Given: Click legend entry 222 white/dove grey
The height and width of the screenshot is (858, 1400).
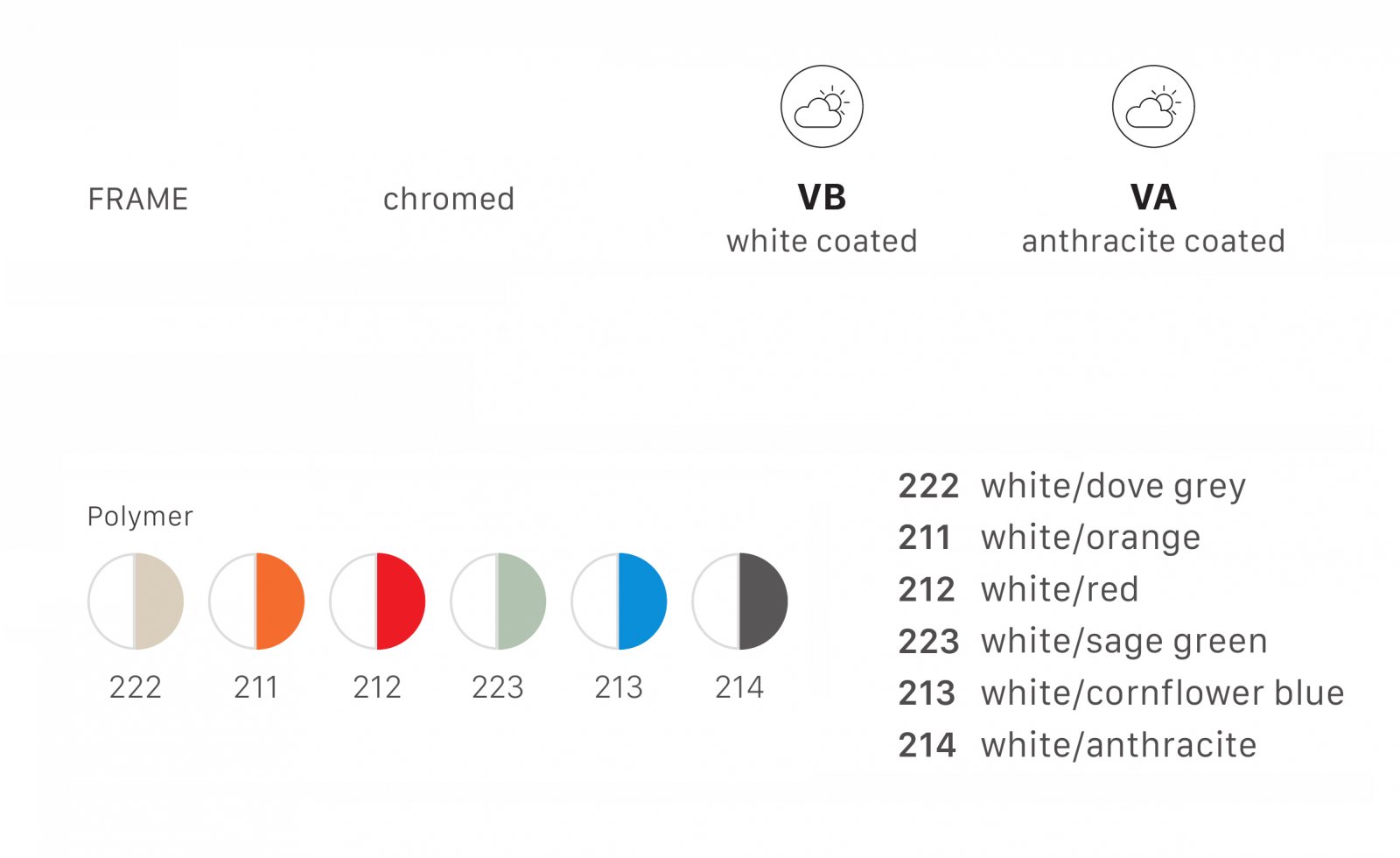Looking at the screenshot, I should (x=1072, y=486).
